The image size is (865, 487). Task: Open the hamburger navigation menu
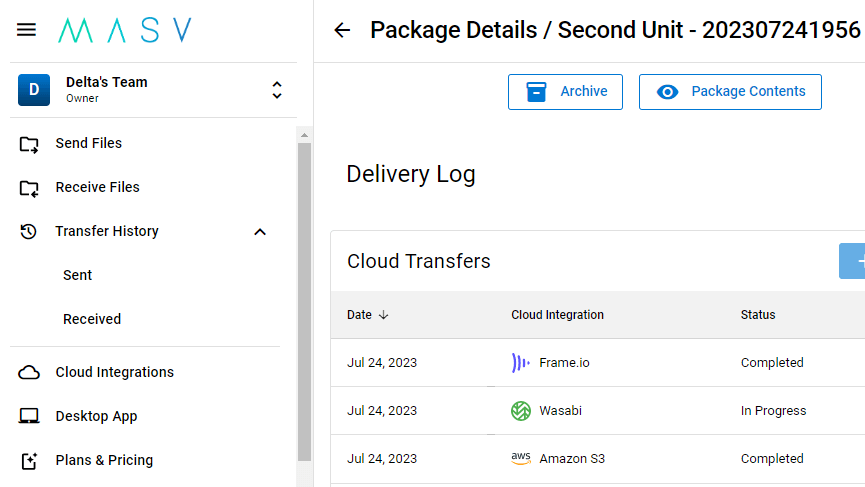pyautogui.click(x=27, y=30)
